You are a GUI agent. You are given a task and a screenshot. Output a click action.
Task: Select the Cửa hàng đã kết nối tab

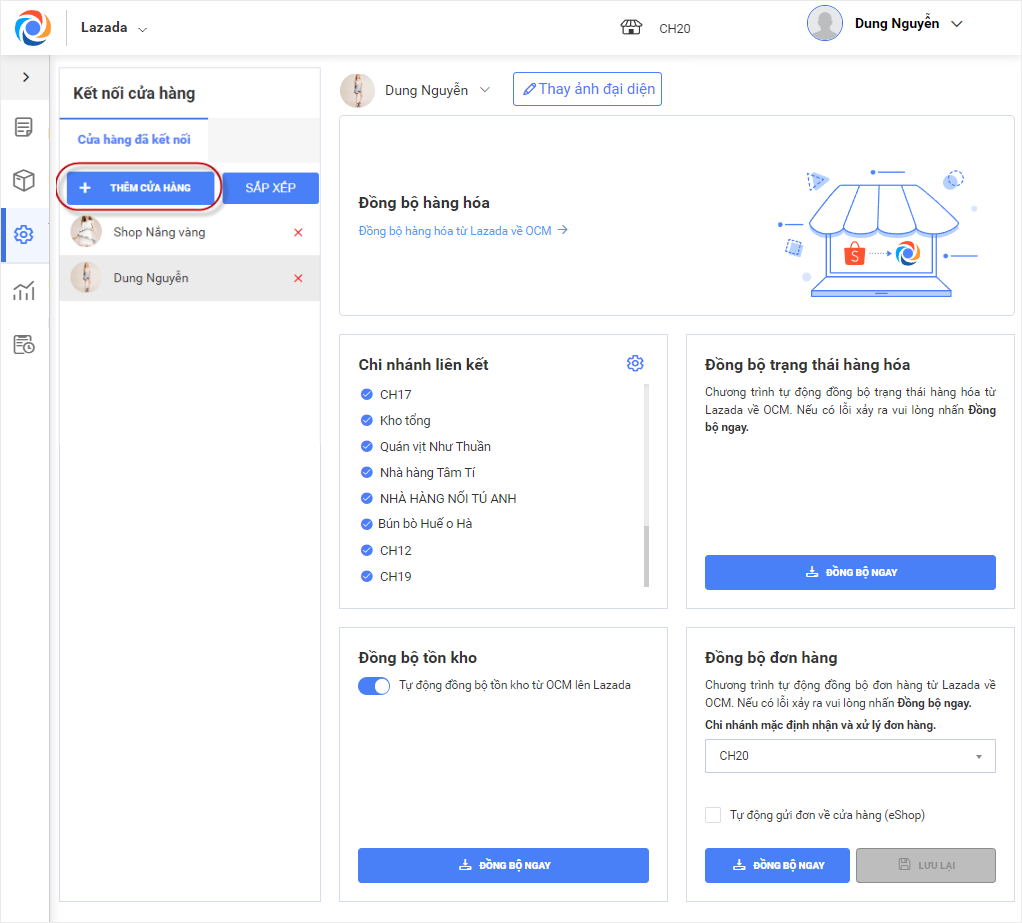click(x=134, y=139)
